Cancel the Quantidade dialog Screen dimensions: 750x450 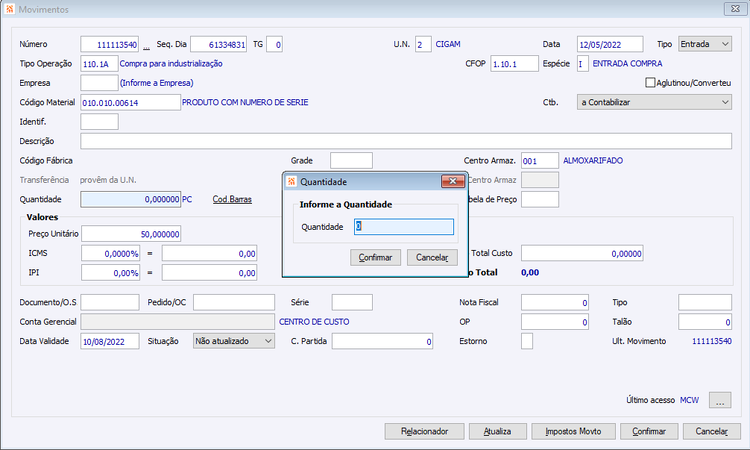(x=432, y=257)
